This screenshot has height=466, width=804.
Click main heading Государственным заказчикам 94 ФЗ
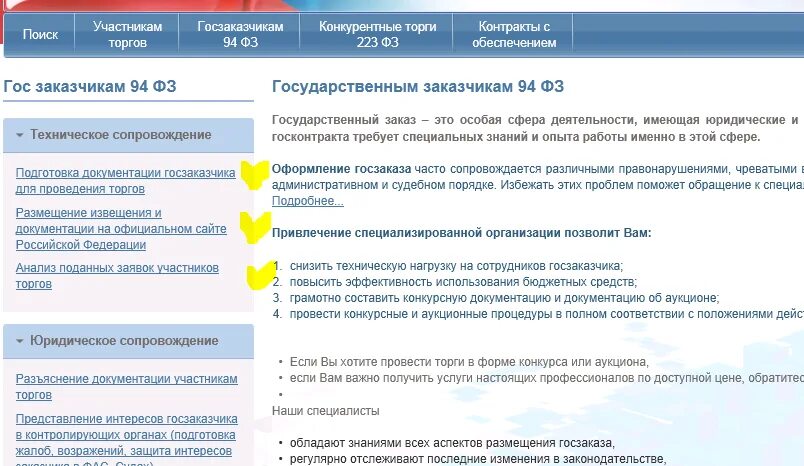pyautogui.click(x=418, y=86)
